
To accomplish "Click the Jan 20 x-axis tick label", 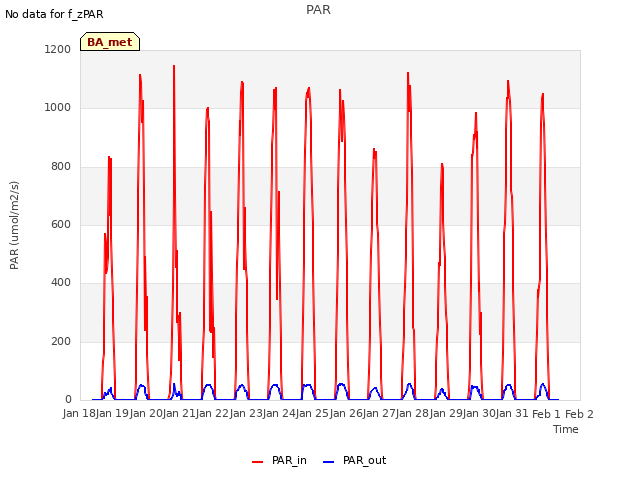I will [x=146, y=414].
